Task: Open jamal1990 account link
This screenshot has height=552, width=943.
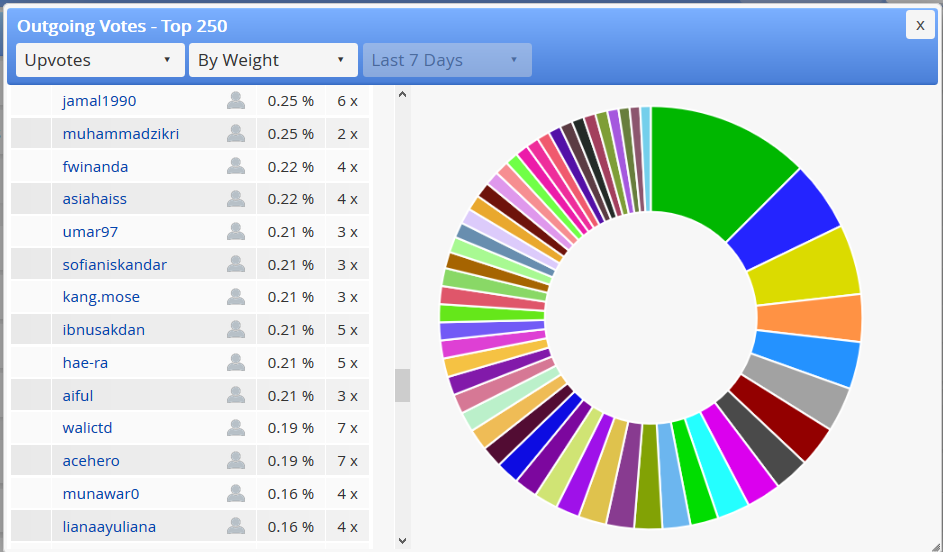Action: [99, 101]
